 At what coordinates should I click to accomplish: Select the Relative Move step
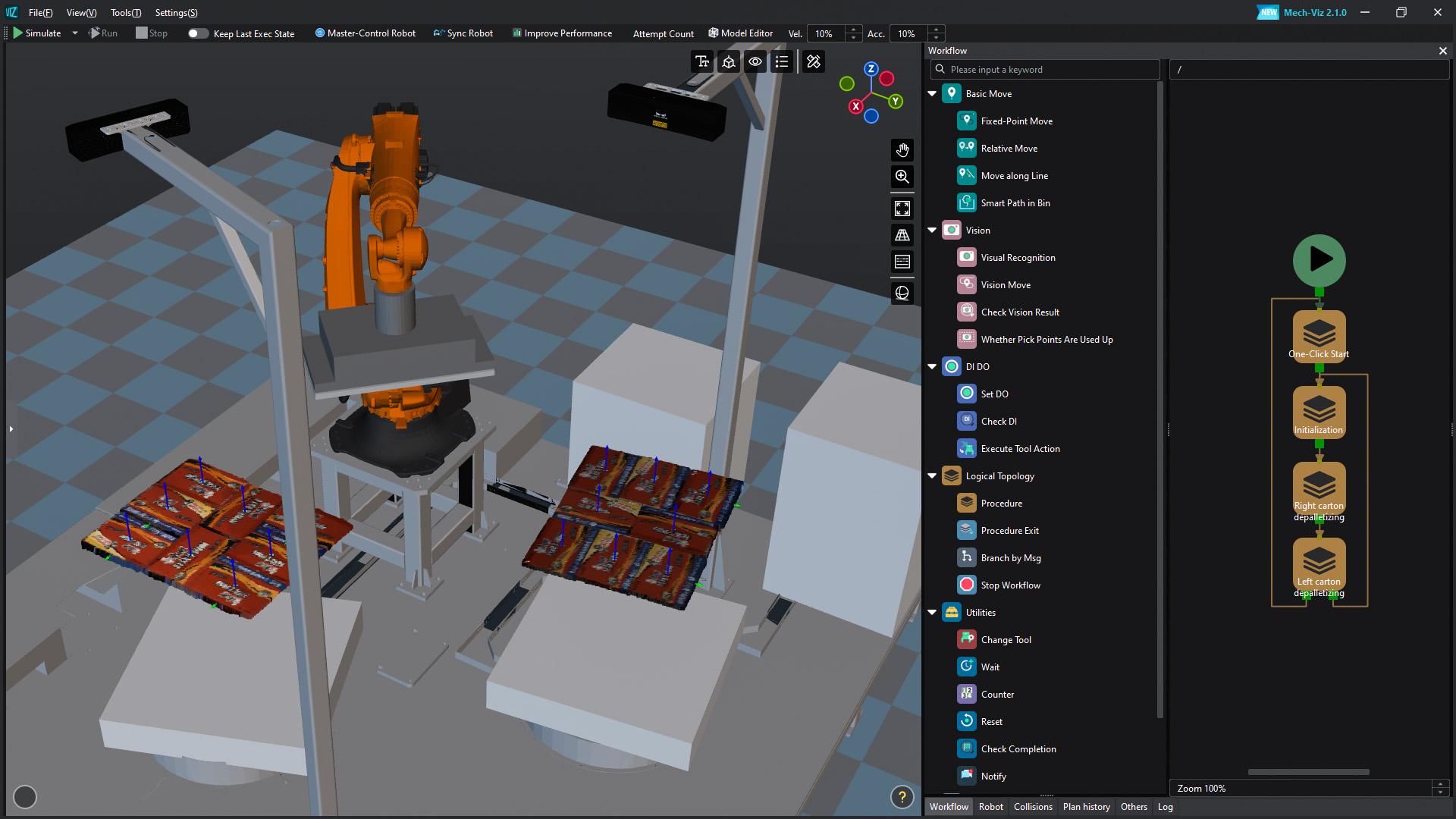click(1009, 149)
